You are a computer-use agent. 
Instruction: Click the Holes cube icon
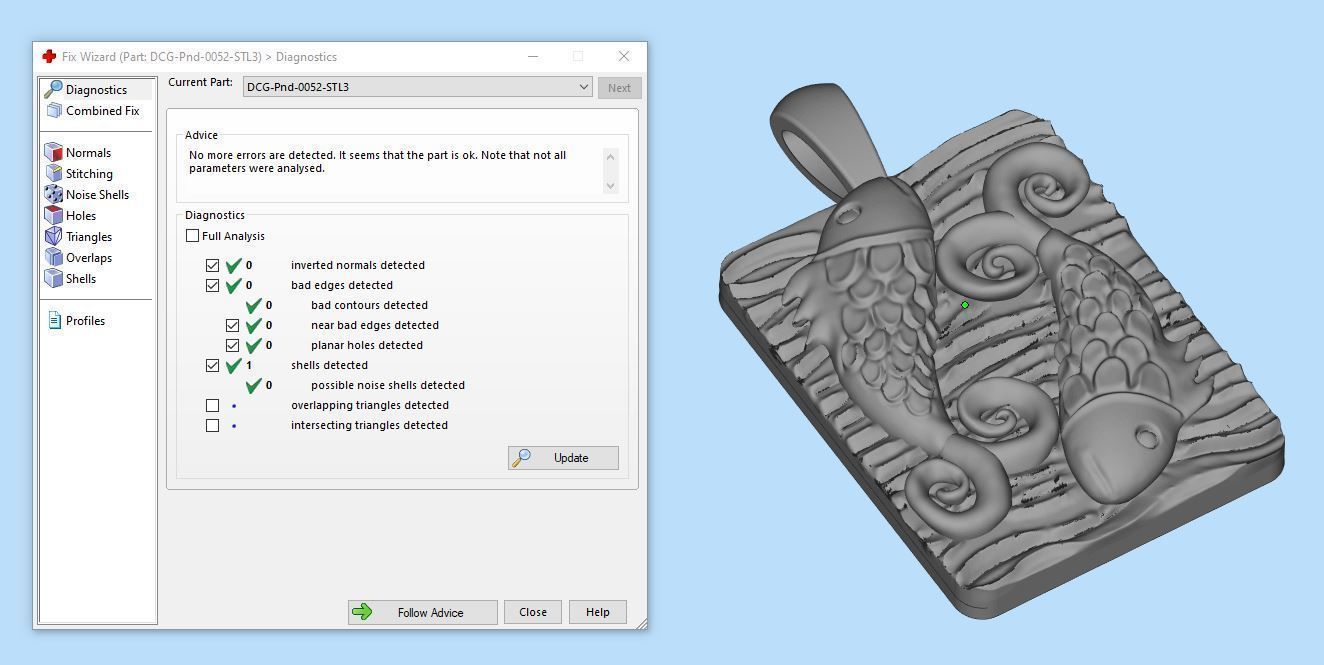point(54,216)
